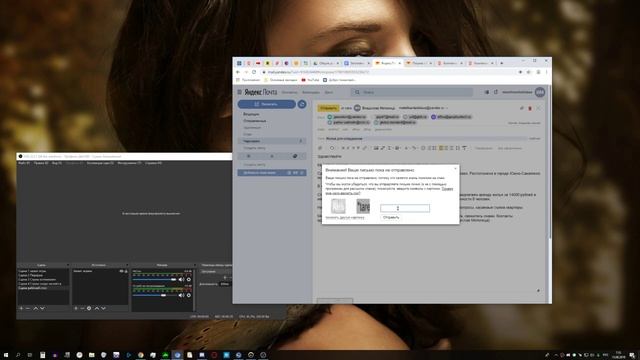The image size is (640, 360).
Task: Click the email subject field
Action: pyautogui.click(x=427, y=139)
